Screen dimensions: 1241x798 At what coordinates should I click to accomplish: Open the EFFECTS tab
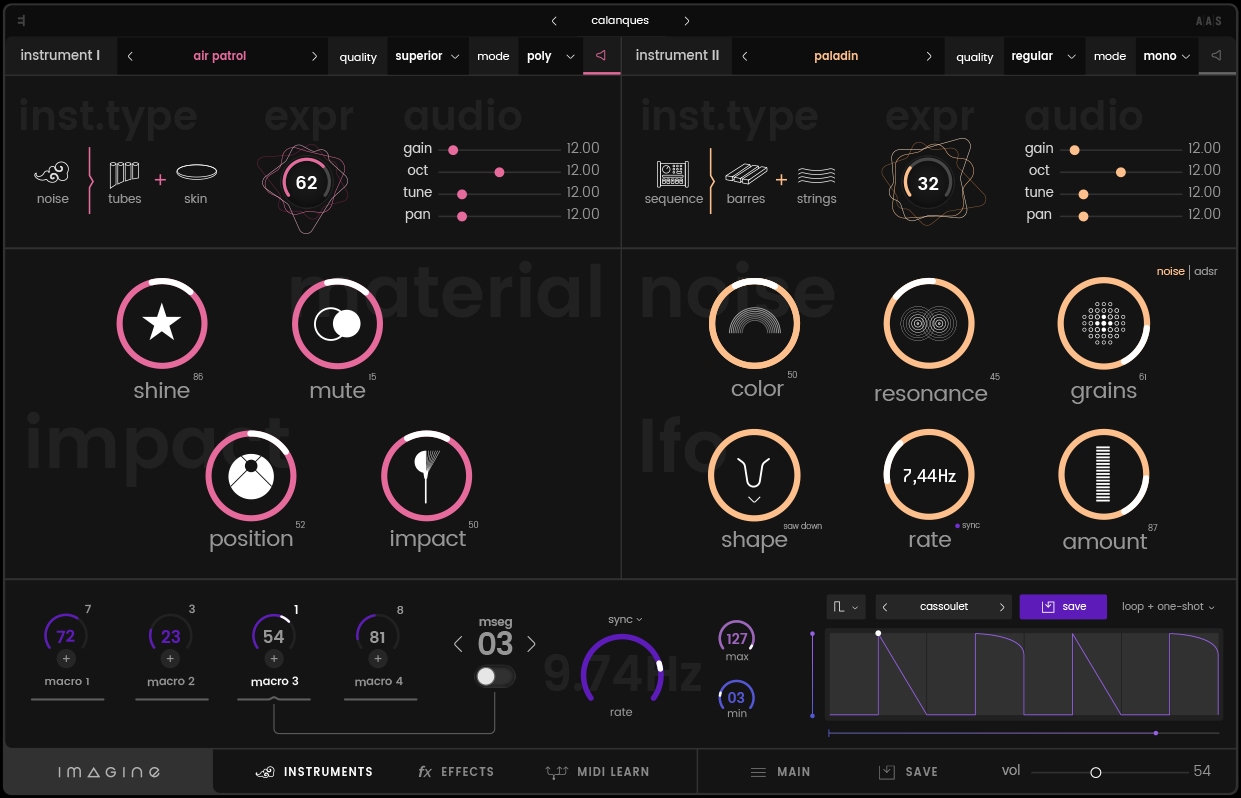click(x=456, y=772)
